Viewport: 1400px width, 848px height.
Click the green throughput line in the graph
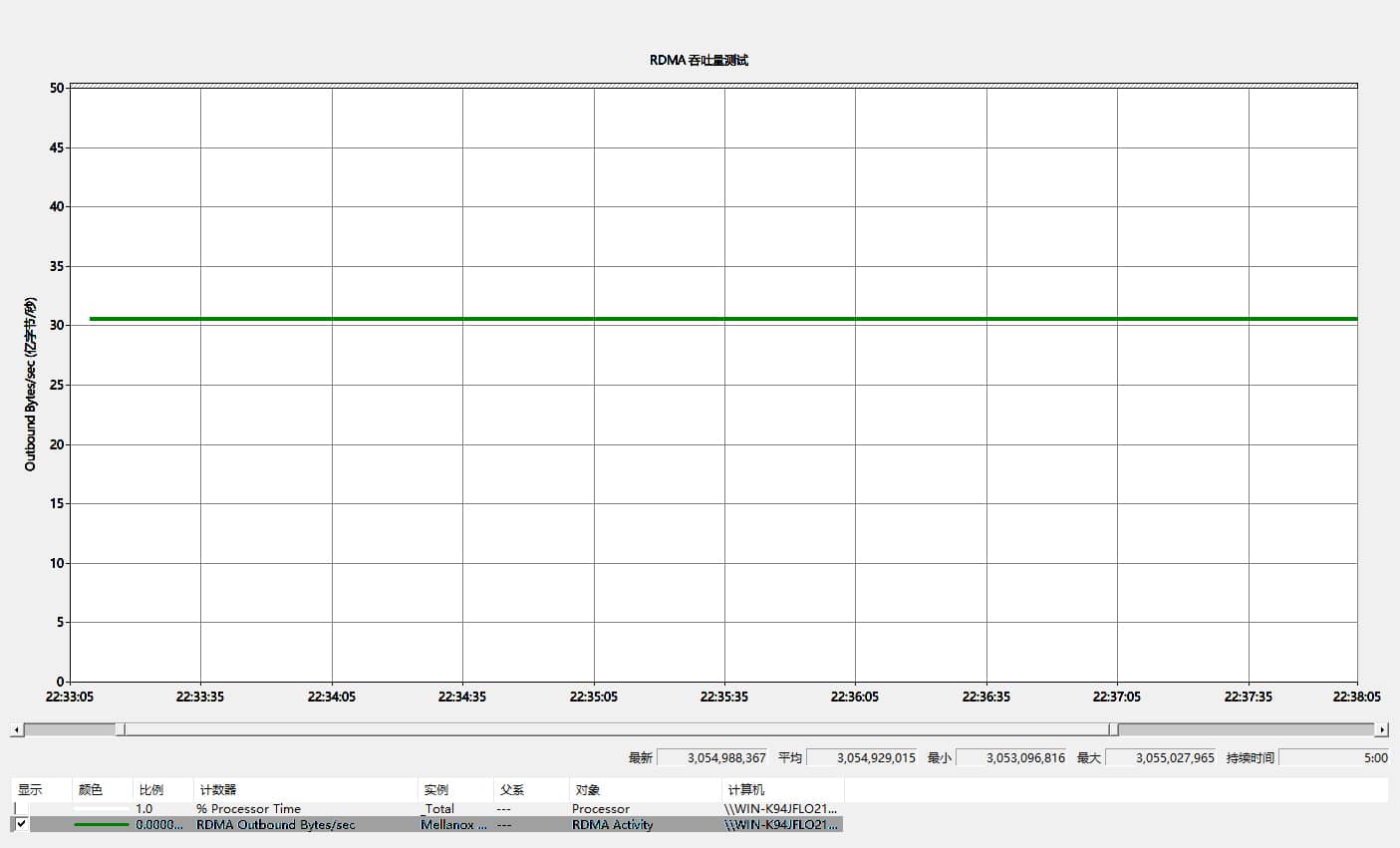698,319
